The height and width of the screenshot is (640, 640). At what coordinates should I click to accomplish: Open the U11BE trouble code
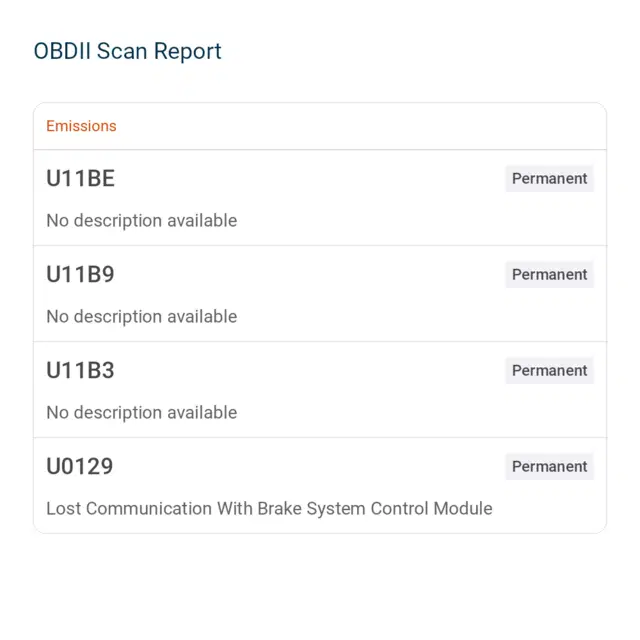click(80, 178)
